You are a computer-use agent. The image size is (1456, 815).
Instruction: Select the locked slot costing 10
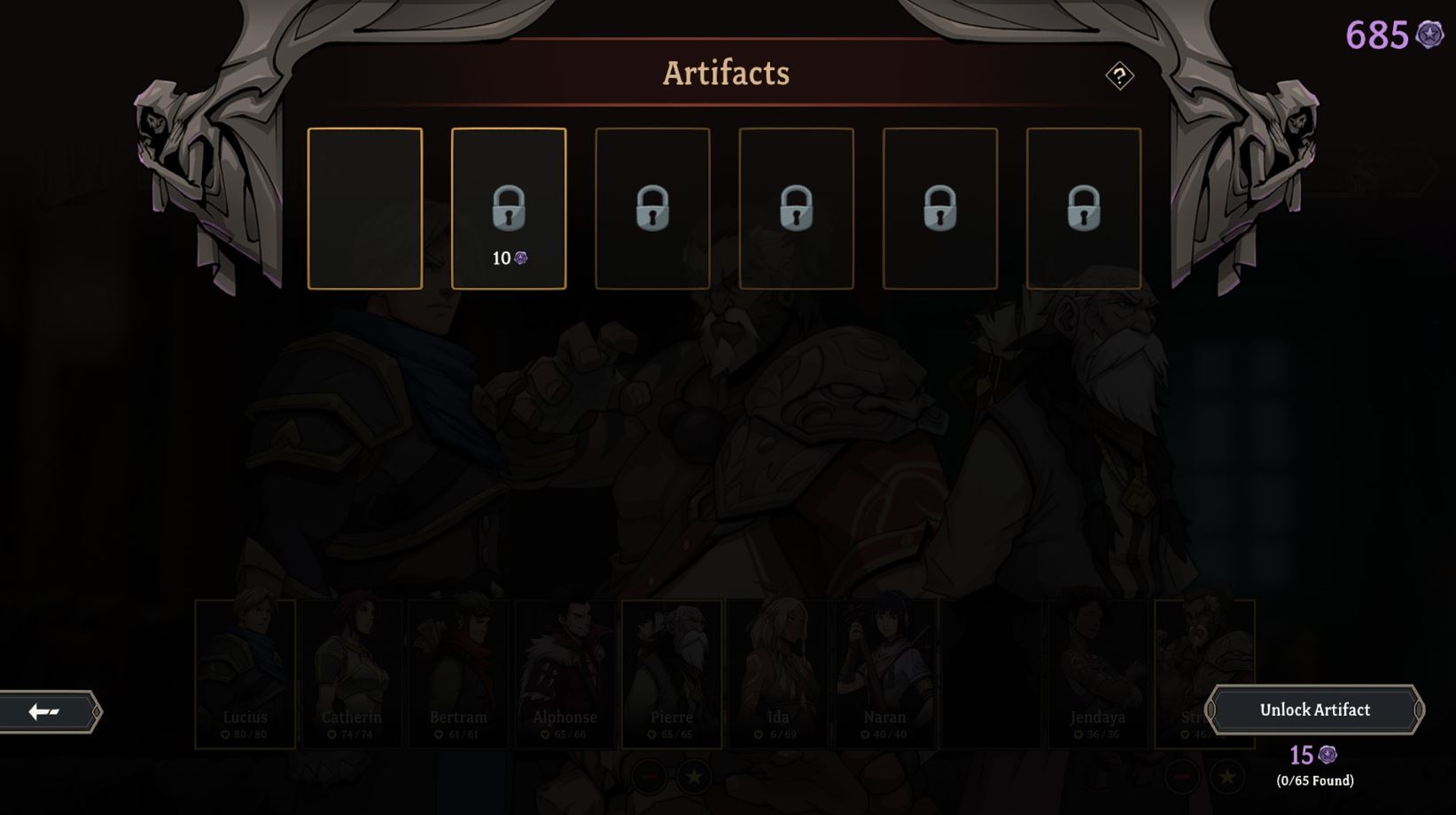(509, 208)
